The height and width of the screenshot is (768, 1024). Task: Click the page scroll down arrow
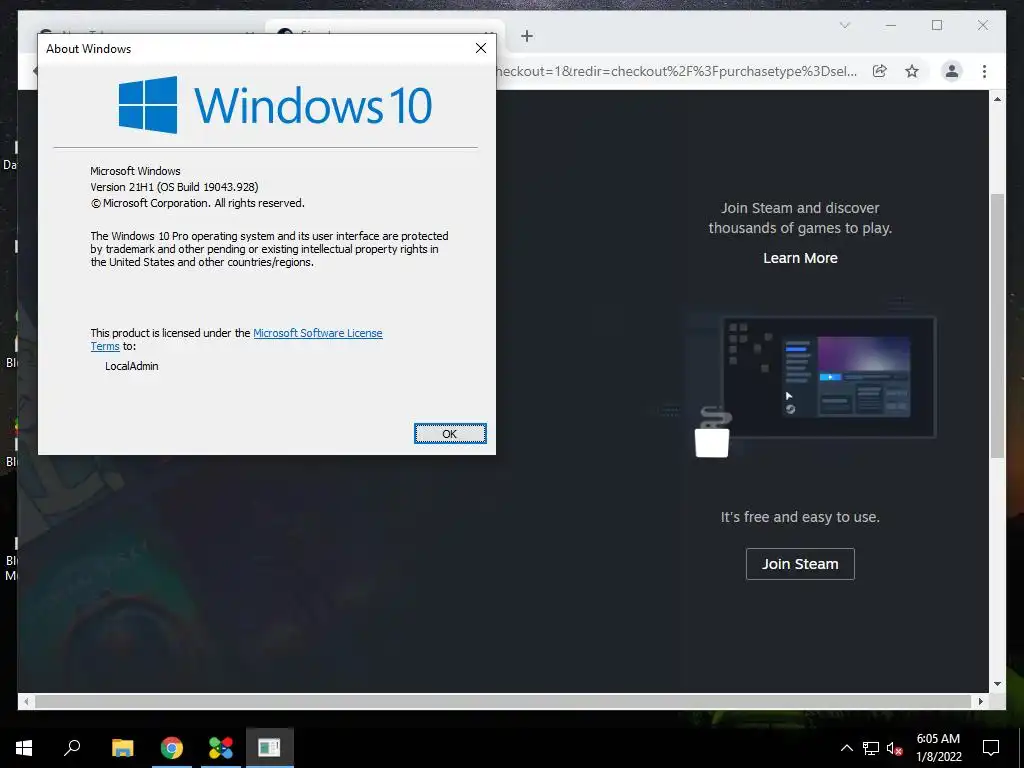coord(997,684)
